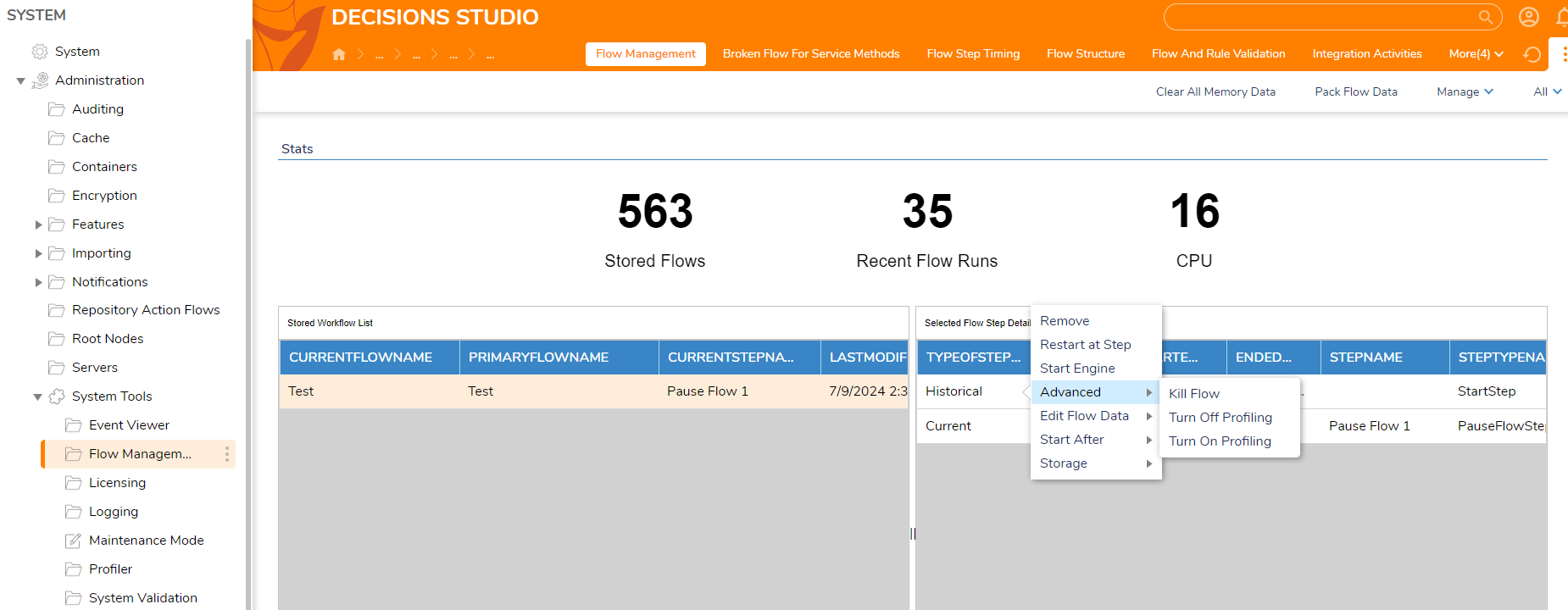The height and width of the screenshot is (610, 1568).
Task: Click the Root Nodes folder icon
Action: [57, 339]
